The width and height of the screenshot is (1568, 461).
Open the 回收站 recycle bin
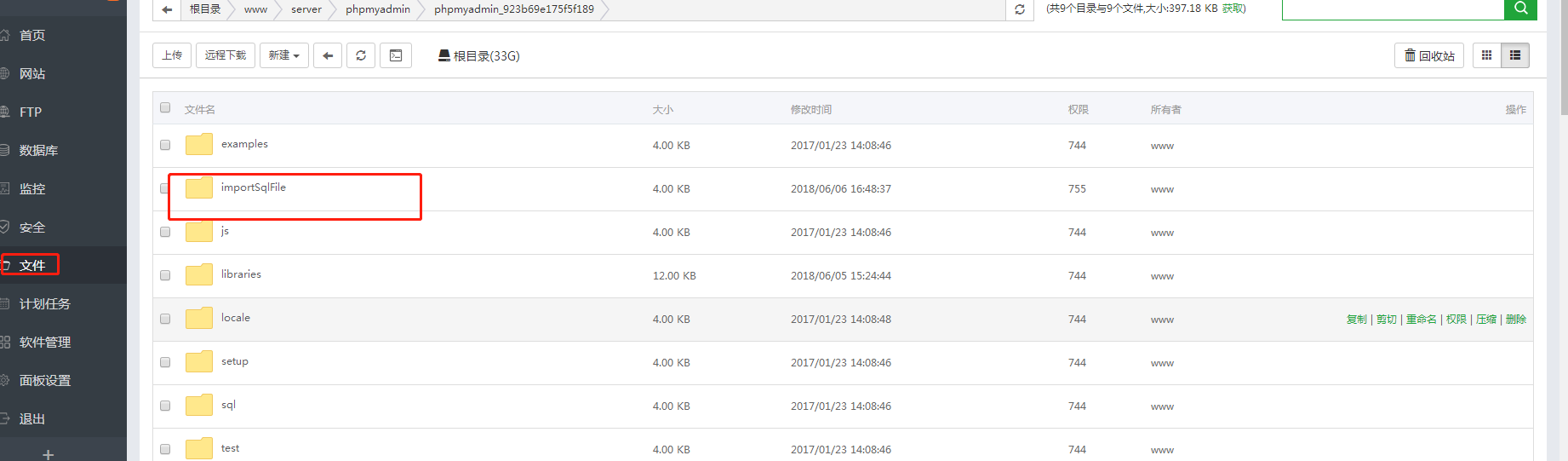[x=1429, y=55]
